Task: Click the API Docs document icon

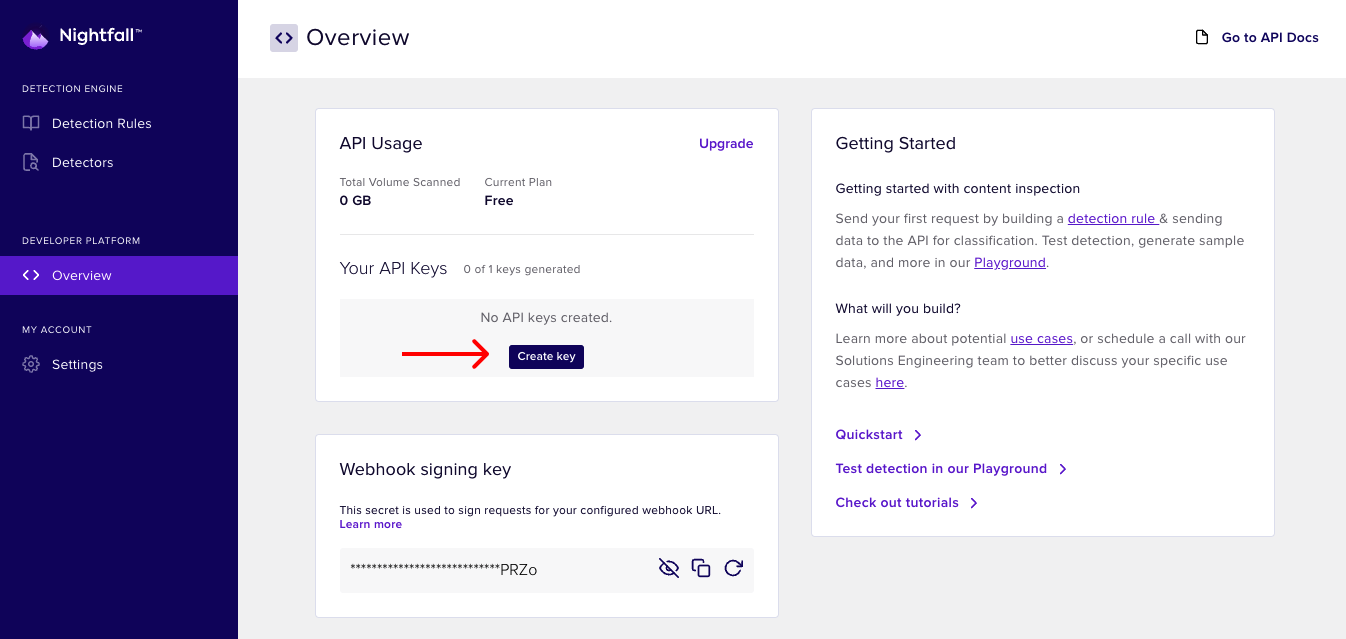Action: pyautogui.click(x=1202, y=38)
